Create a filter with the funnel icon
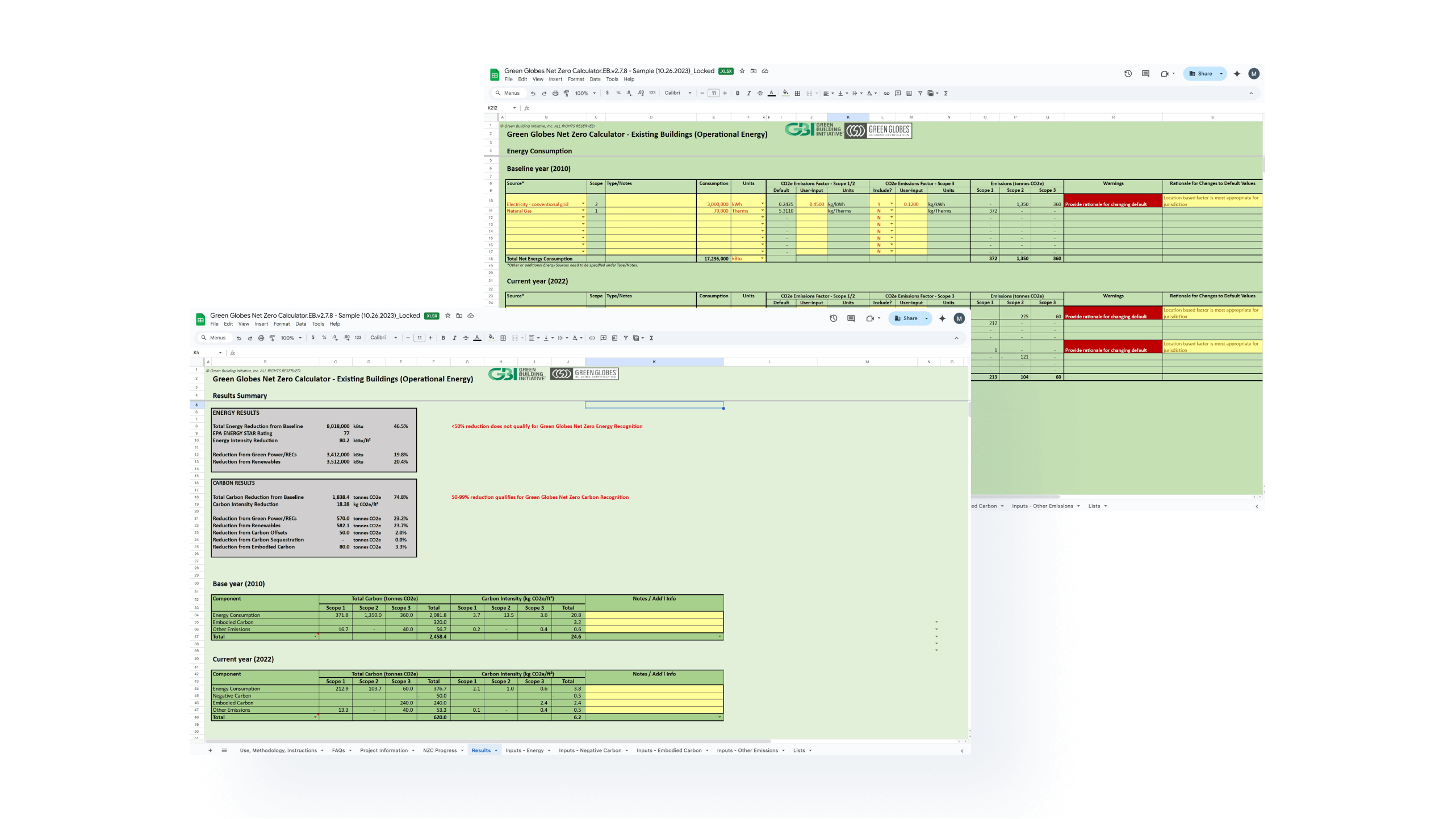 point(626,338)
